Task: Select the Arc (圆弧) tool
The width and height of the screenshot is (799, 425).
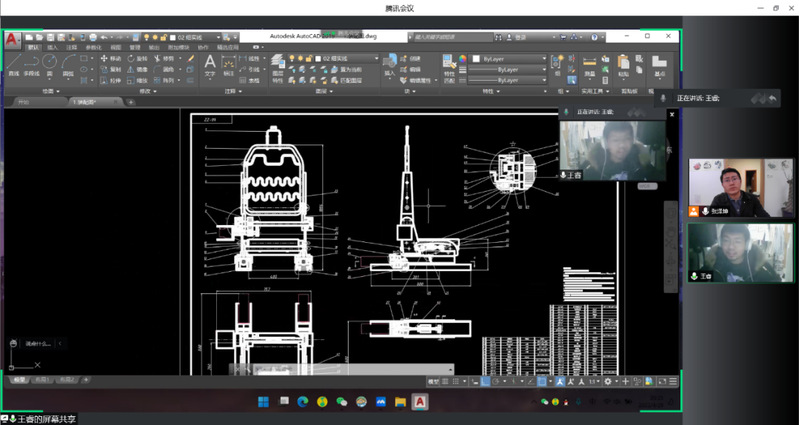Action: pos(67,63)
